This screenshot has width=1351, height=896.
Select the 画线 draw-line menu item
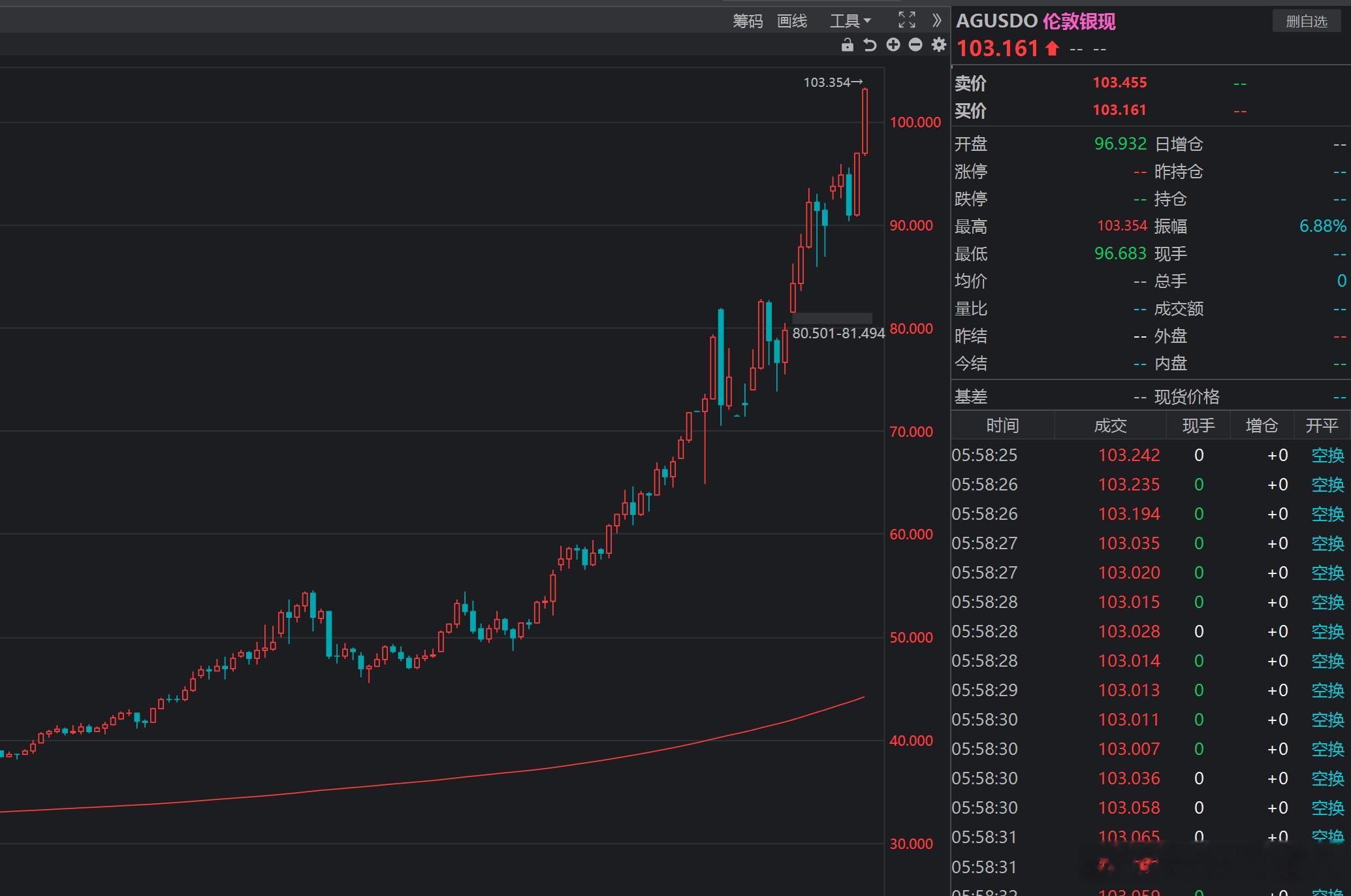[x=791, y=21]
